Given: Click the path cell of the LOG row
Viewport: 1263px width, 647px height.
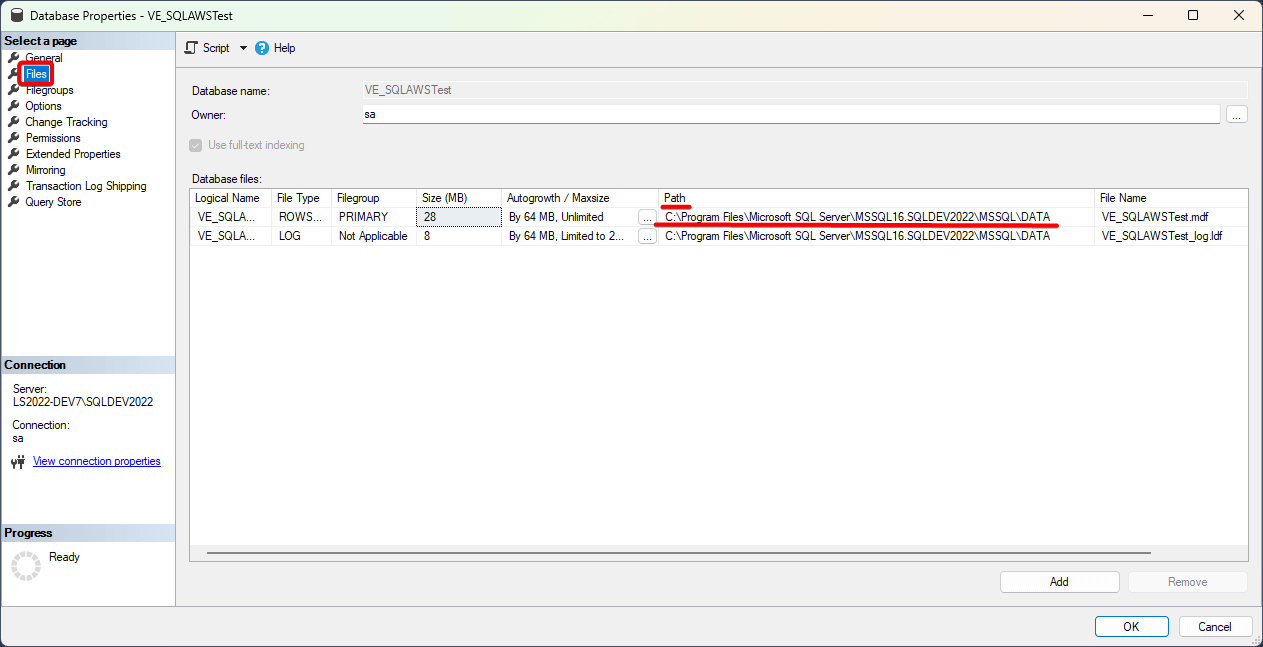Looking at the screenshot, I should click(877, 236).
